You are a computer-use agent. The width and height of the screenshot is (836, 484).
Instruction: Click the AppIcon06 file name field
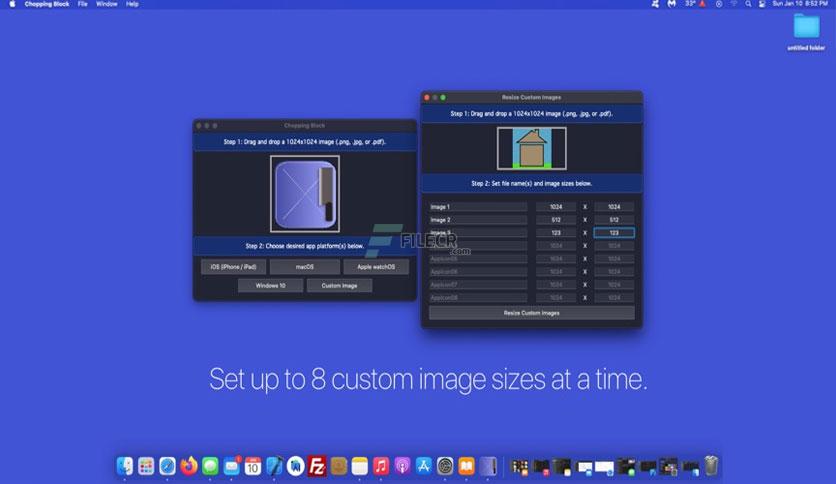click(x=478, y=272)
